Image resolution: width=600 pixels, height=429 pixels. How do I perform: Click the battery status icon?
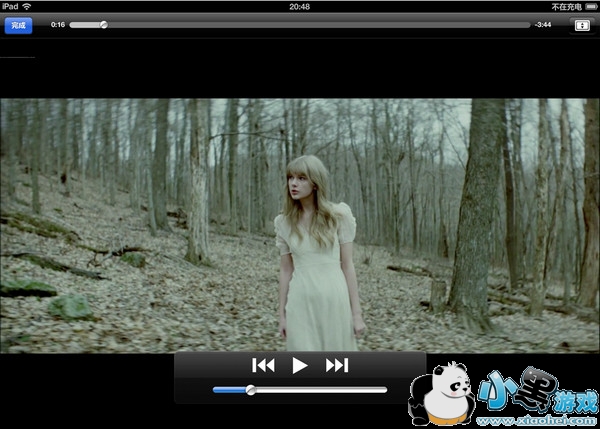click(591, 7)
